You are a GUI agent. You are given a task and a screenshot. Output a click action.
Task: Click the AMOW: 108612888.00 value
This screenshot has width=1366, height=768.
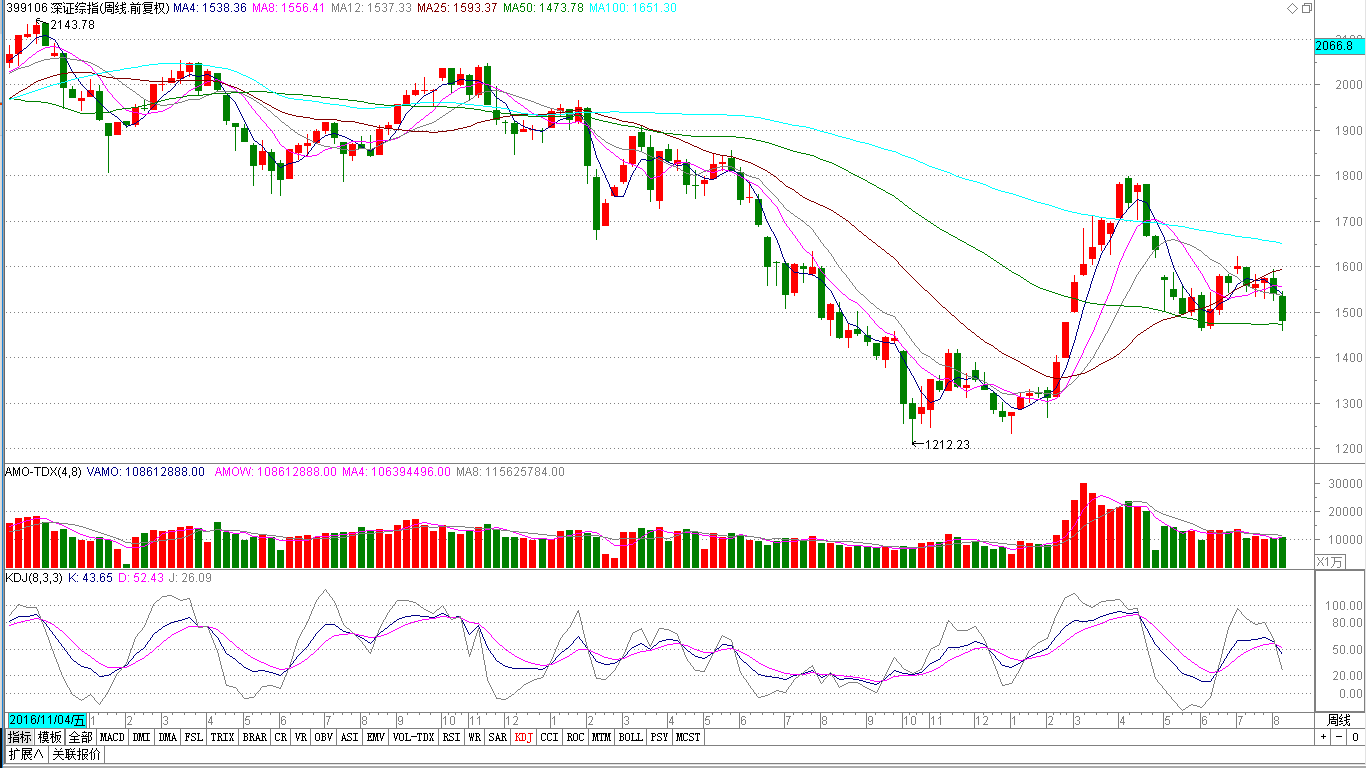[276, 472]
